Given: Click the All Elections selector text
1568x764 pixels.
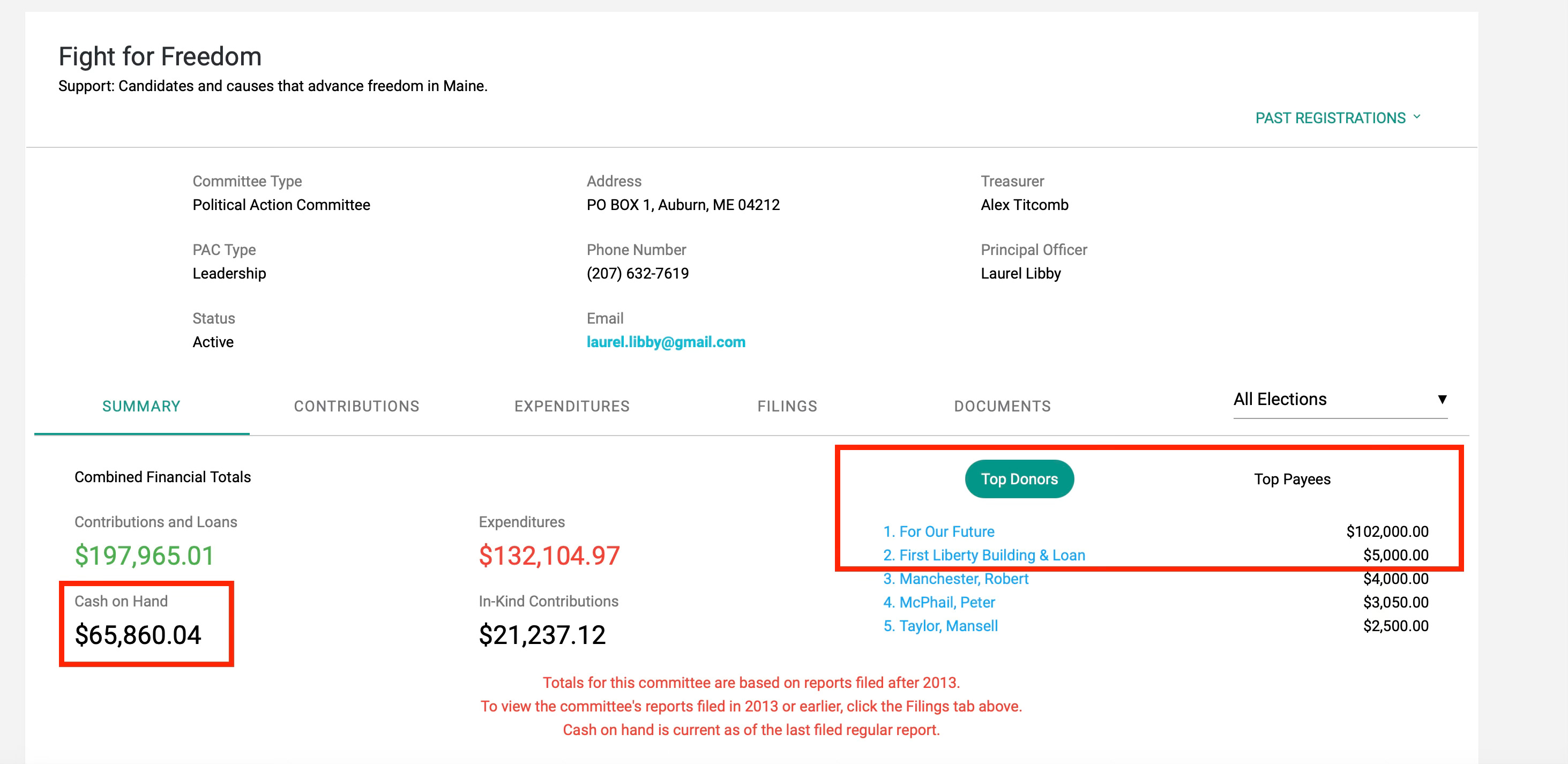Looking at the screenshot, I should point(1280,399).
